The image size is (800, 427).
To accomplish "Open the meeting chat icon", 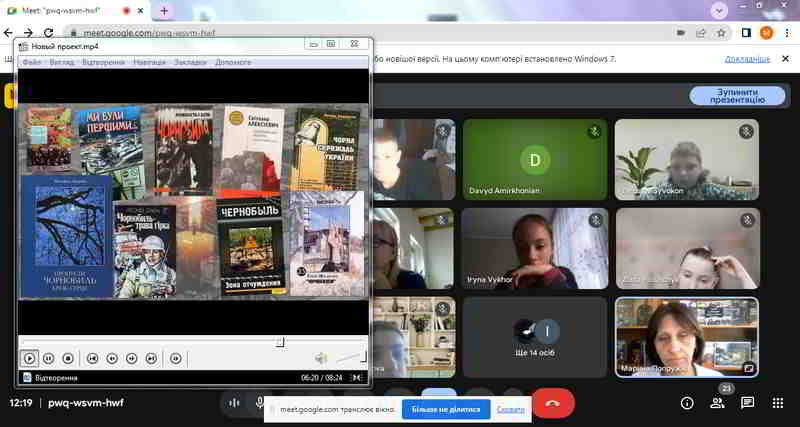I will click(747, 404).
